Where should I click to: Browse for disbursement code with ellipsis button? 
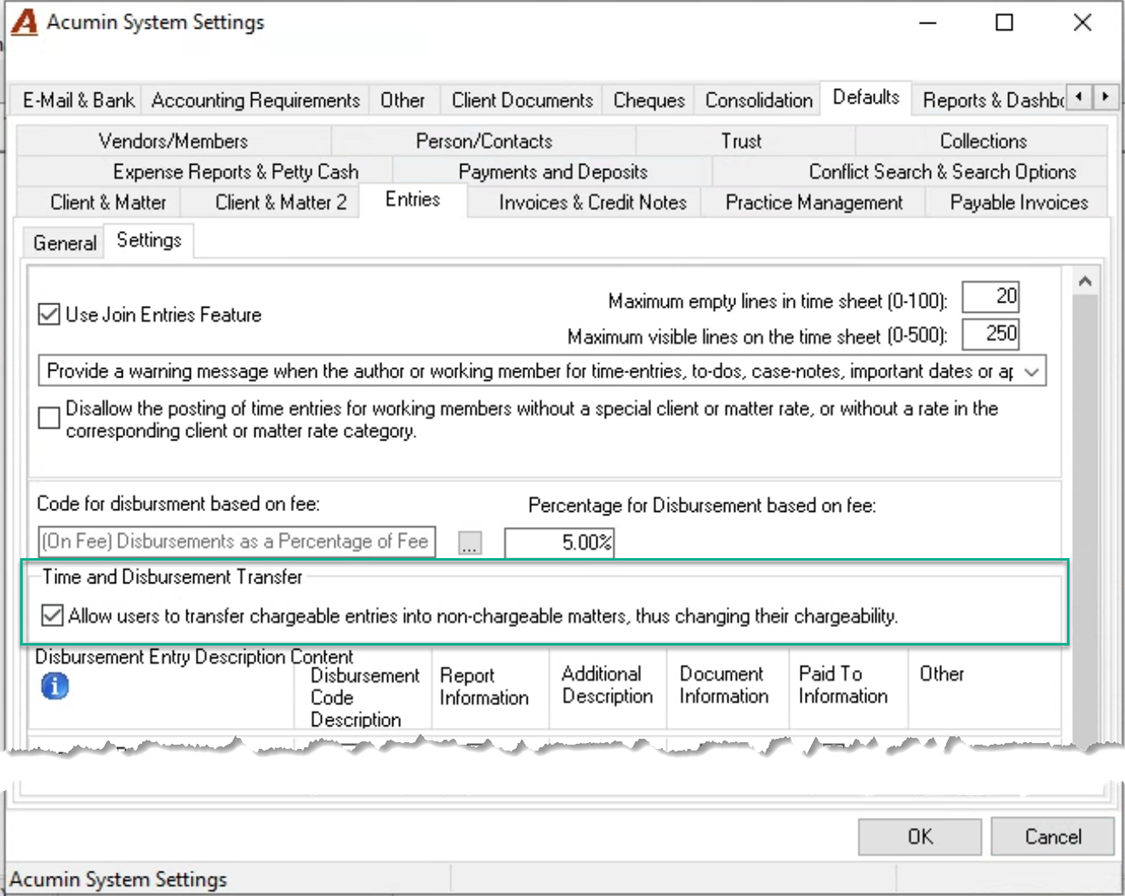tap(470, 543)
